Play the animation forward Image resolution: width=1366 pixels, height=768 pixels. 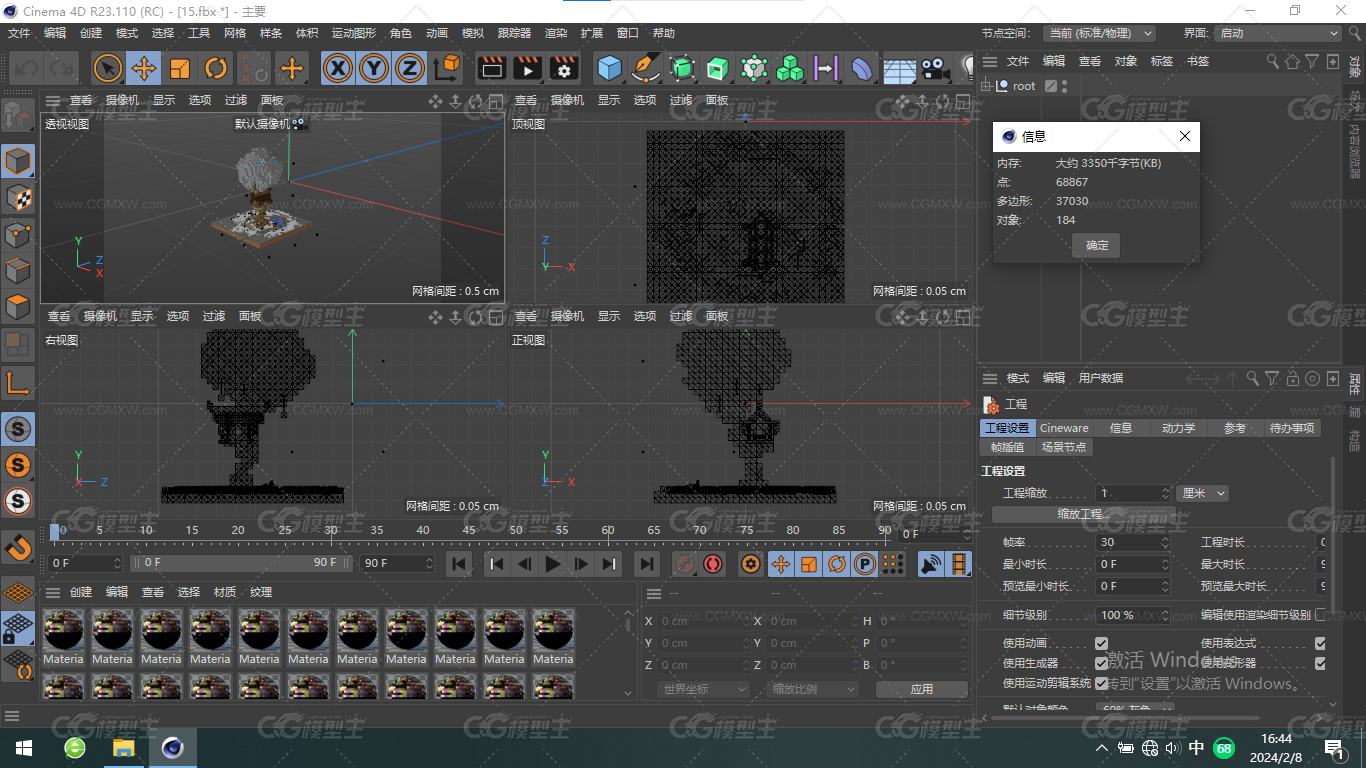(x=553, y=564)
